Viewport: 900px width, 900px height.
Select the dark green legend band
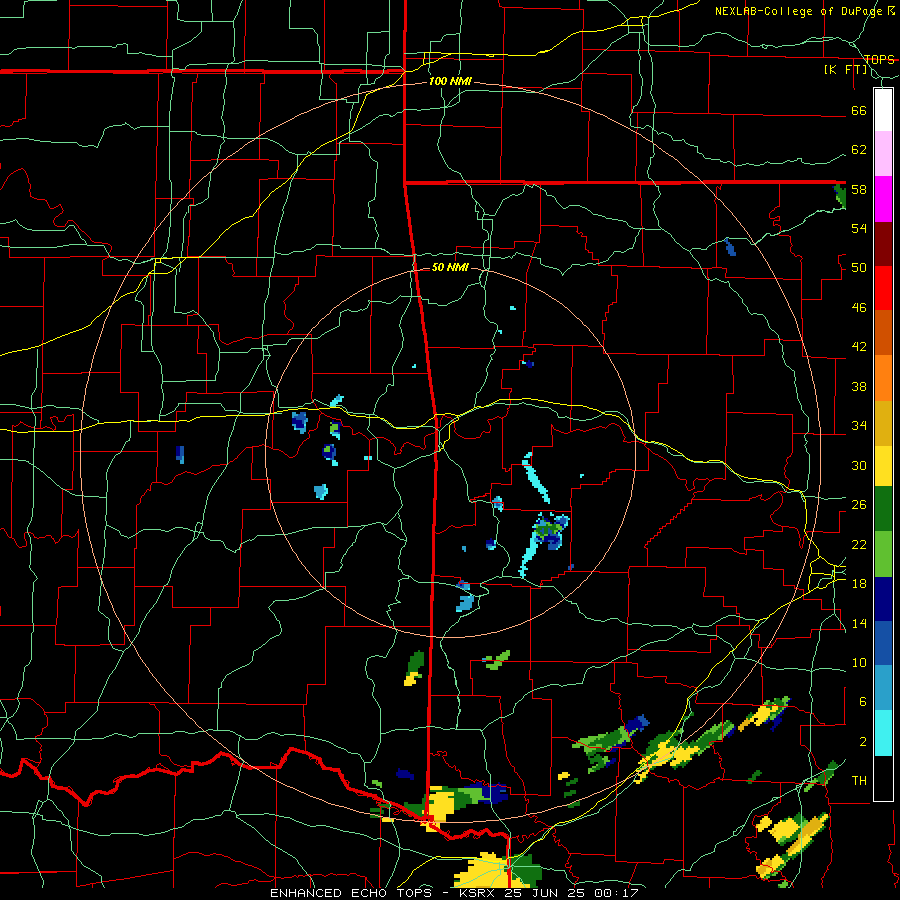click(x=883, y=509)
